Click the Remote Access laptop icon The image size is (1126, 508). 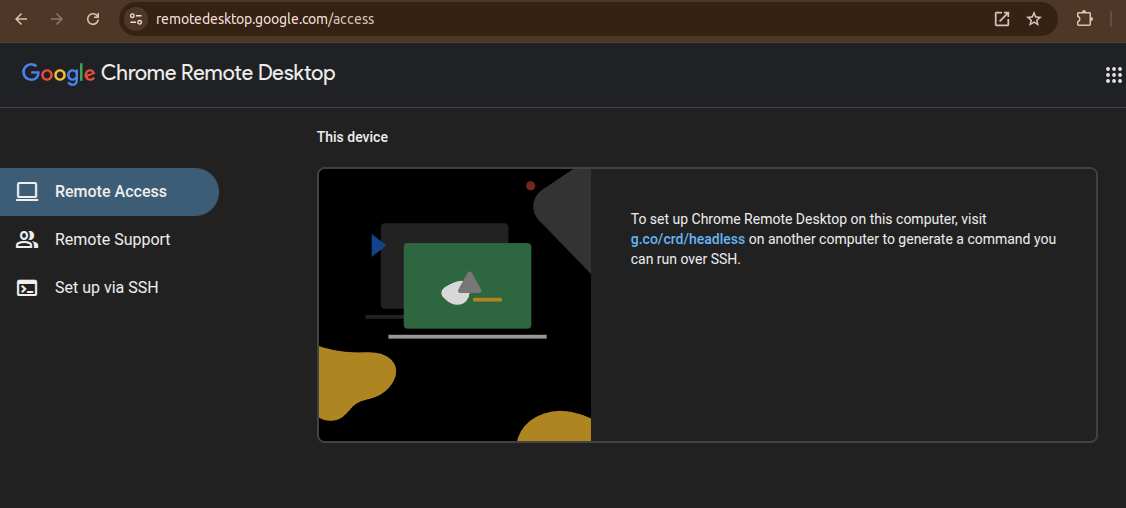point(27,191)
